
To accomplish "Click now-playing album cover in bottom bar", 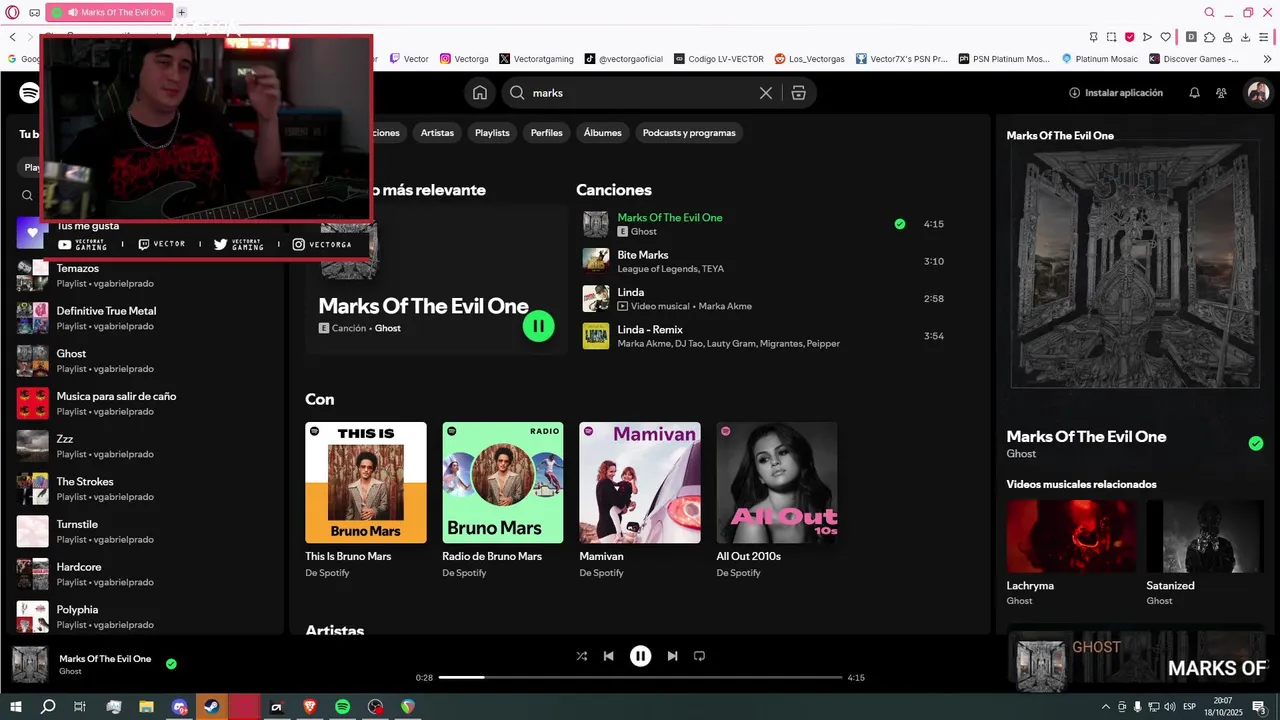I will tap(30, 664).
